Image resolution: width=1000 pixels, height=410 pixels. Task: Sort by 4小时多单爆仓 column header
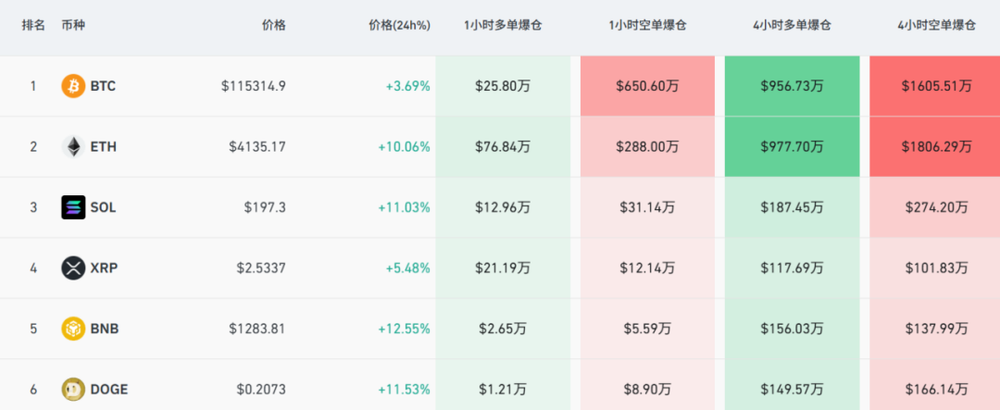pos(791,25)
